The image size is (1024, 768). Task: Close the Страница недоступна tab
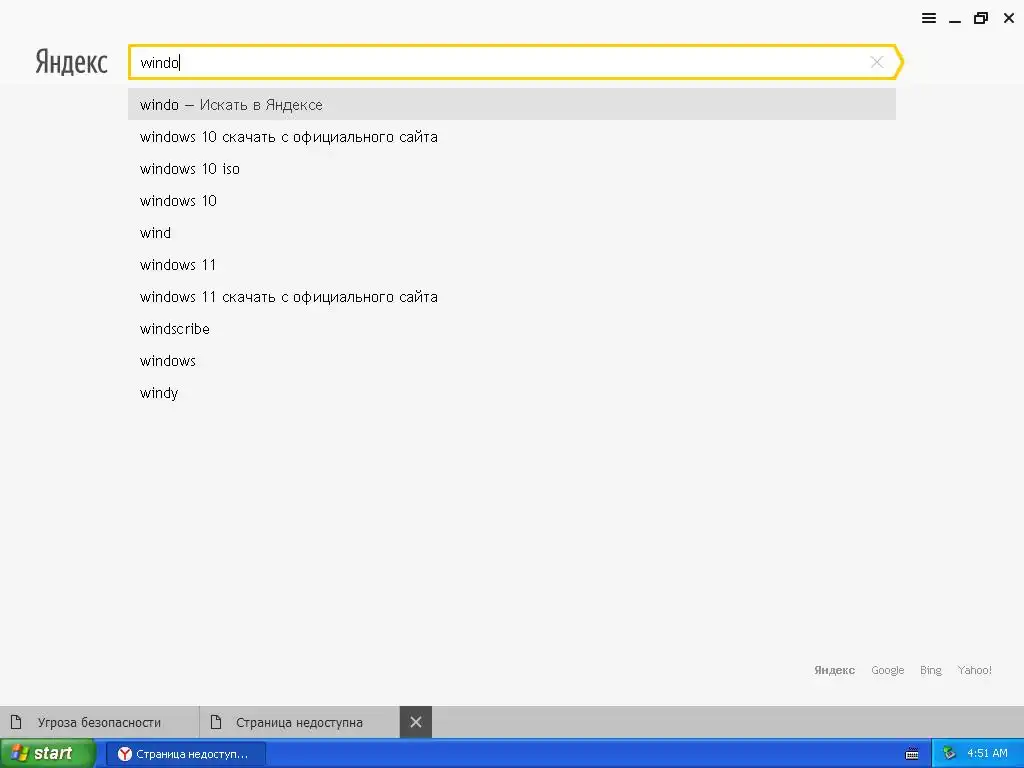416,722
